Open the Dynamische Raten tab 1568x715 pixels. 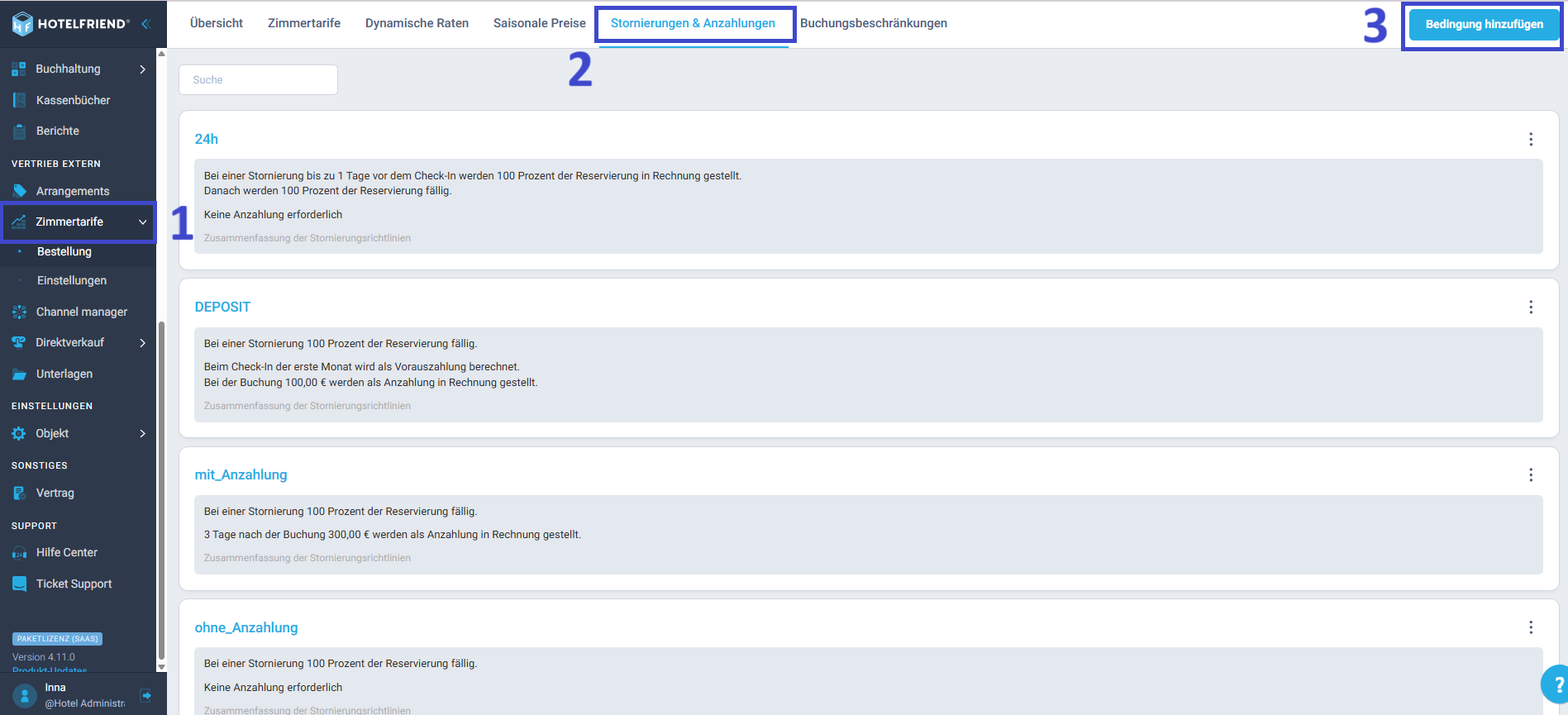coord(417,23)
